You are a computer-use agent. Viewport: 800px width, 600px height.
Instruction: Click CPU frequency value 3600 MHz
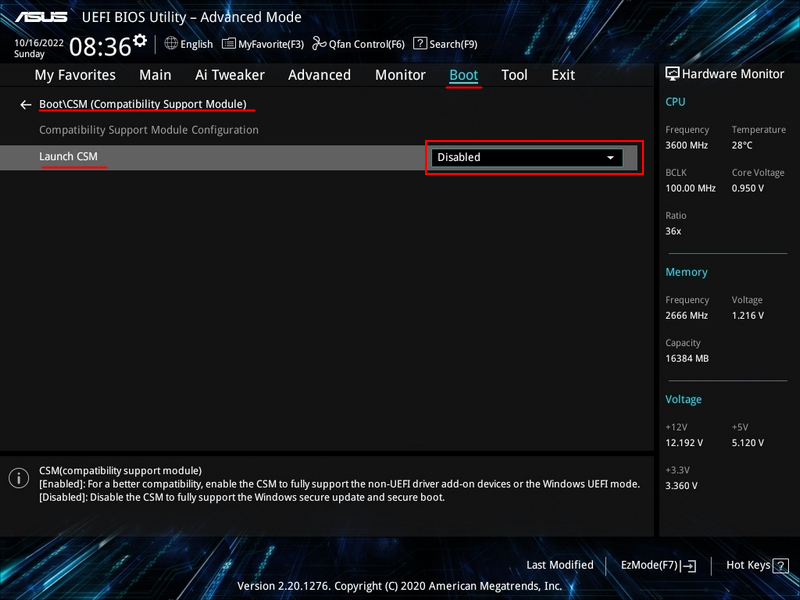[x=686, y=145]
